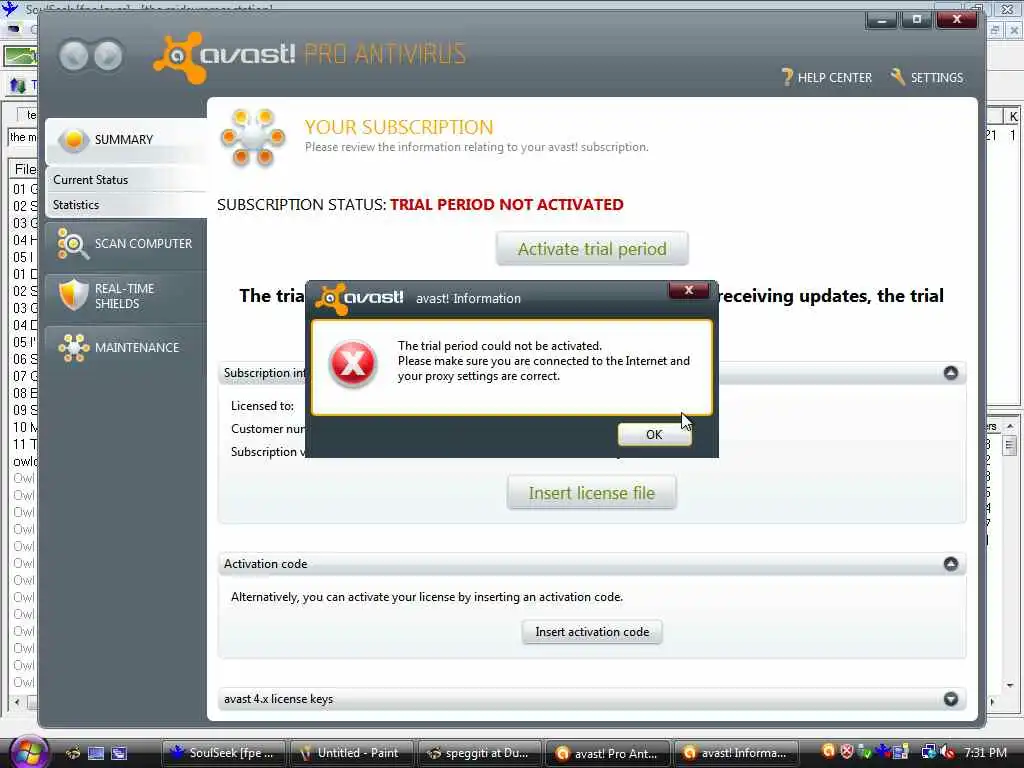
Task: Click the first quick launch icon next to Start
Action: pyautogui.click(x=73, y=753)
